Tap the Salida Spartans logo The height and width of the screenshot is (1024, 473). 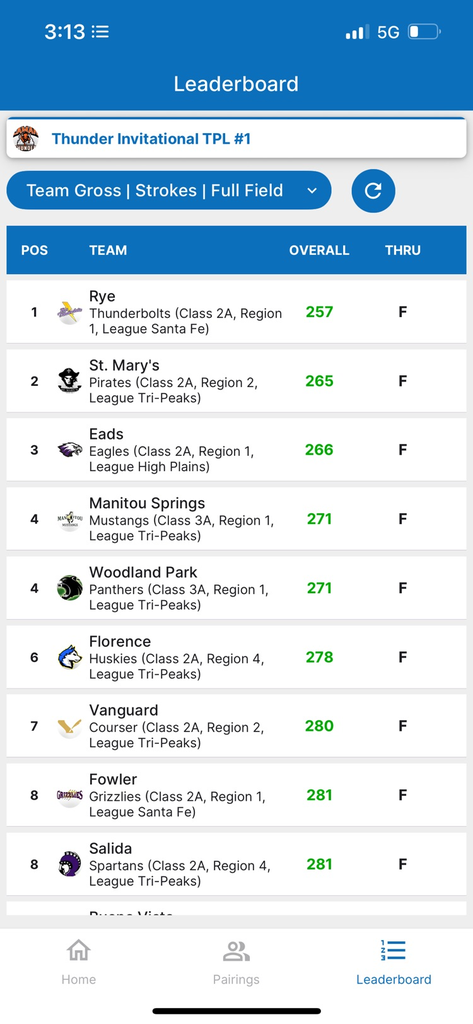[70, 864]
